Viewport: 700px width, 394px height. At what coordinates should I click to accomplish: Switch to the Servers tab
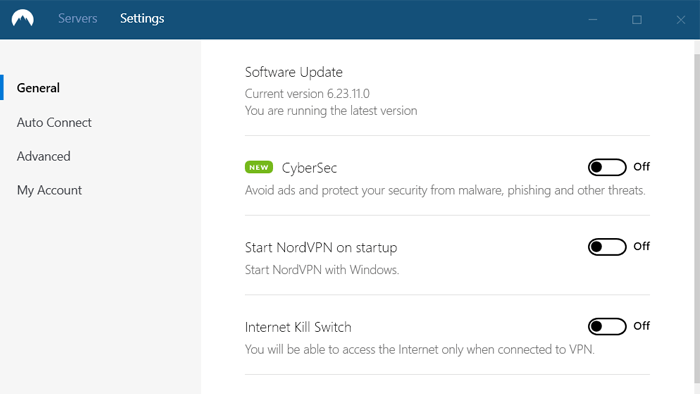click(78, 18)
